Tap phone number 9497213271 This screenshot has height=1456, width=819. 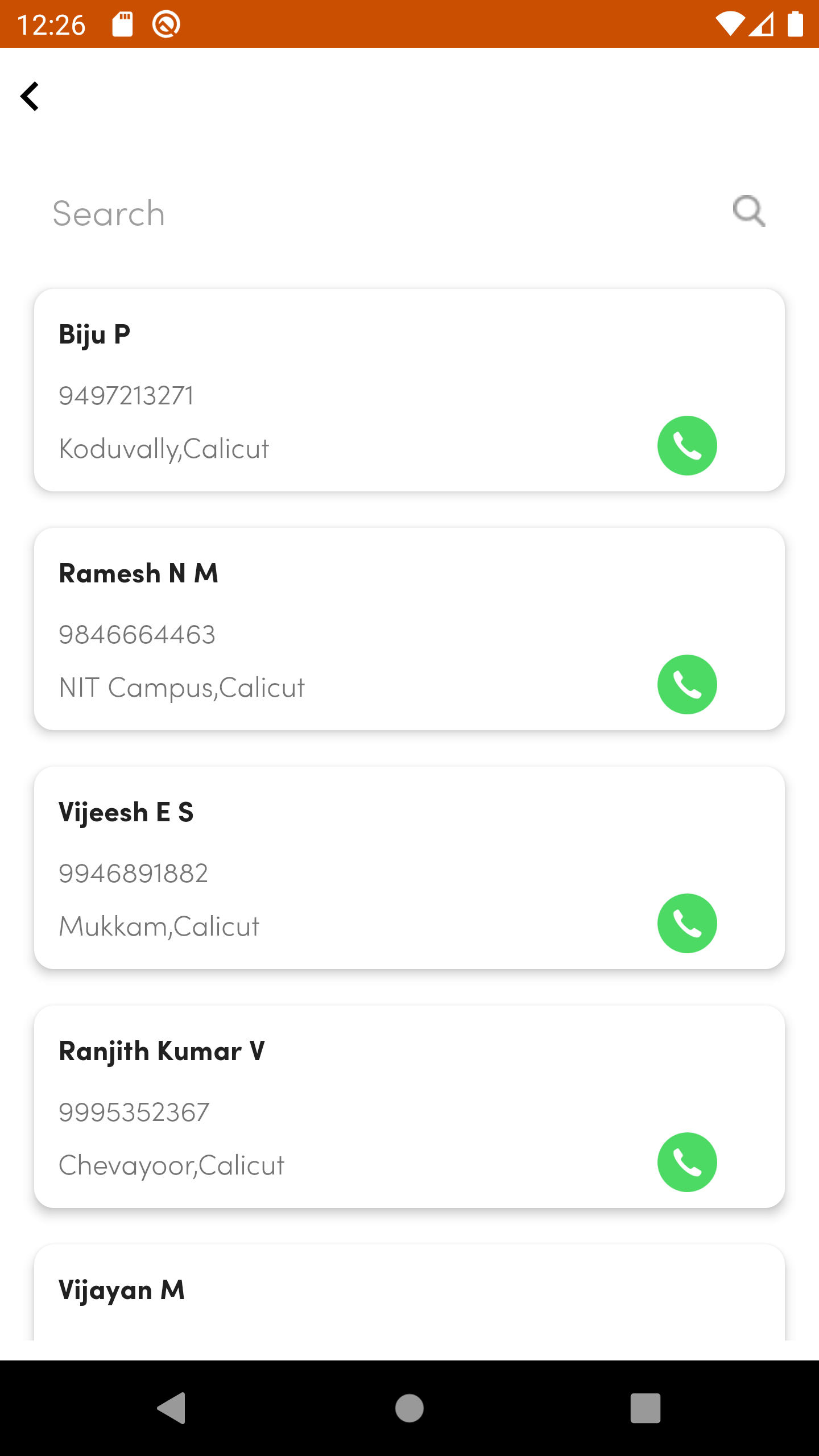coord(126,396)
